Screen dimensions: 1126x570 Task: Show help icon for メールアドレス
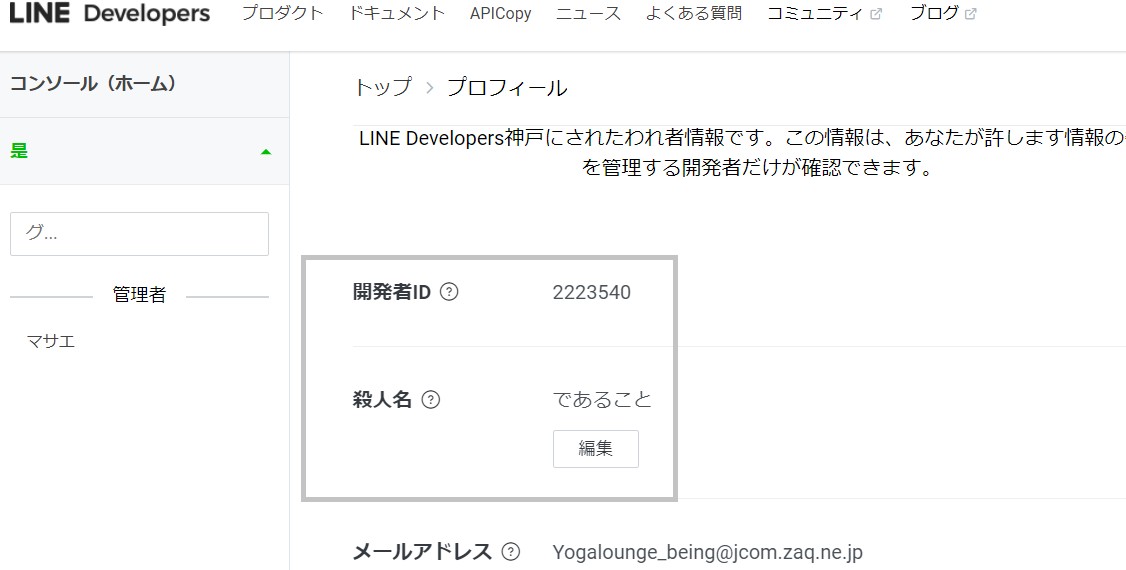pyautogui.click(x=511, y=551)
